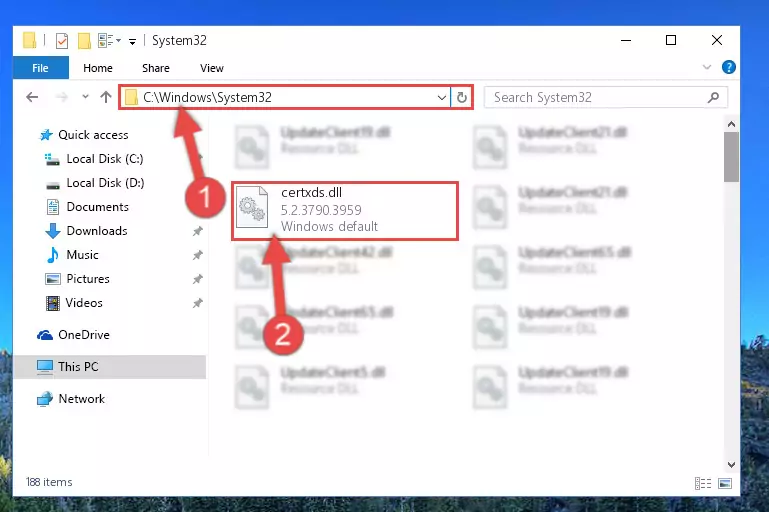Click the Search System32 field

(x=606, y=97)
